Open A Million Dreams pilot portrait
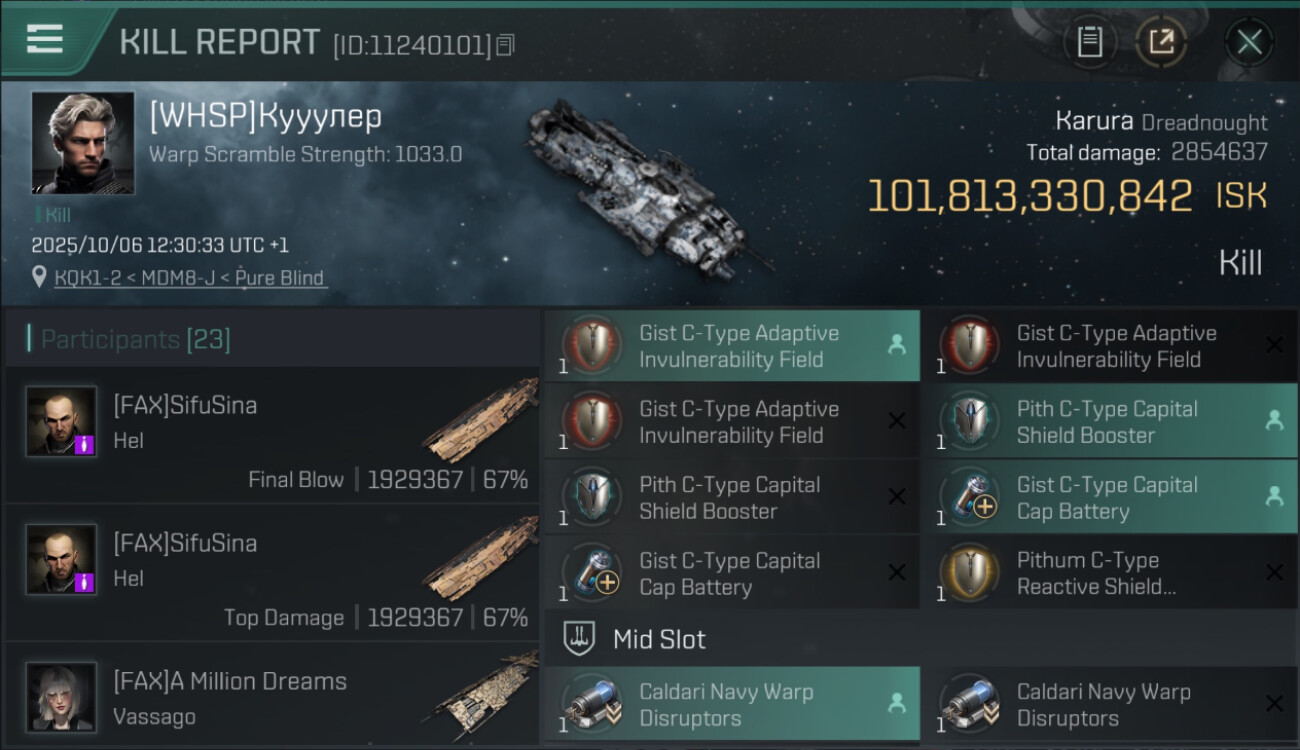The width and height of the screenshot is (1300, 750). click(62, 697)
